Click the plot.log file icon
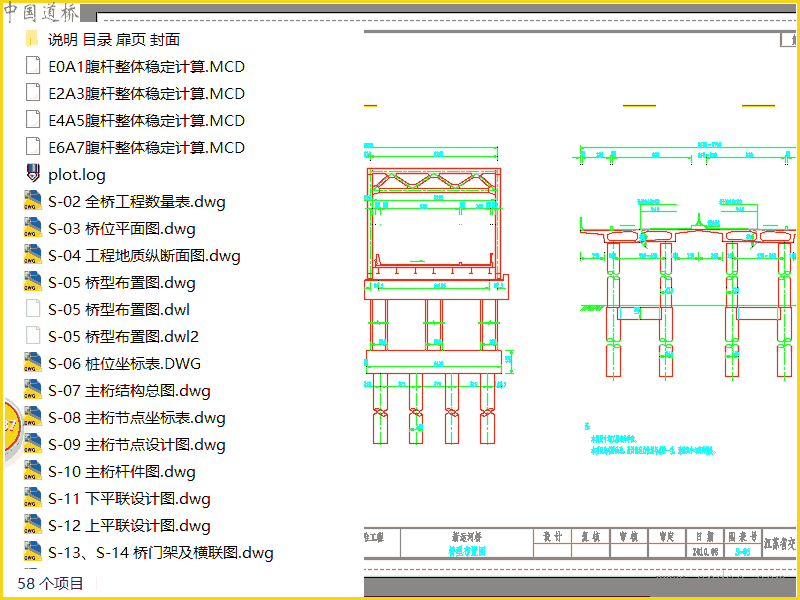This screenshot has height=600, width=800. click(33, 174)
